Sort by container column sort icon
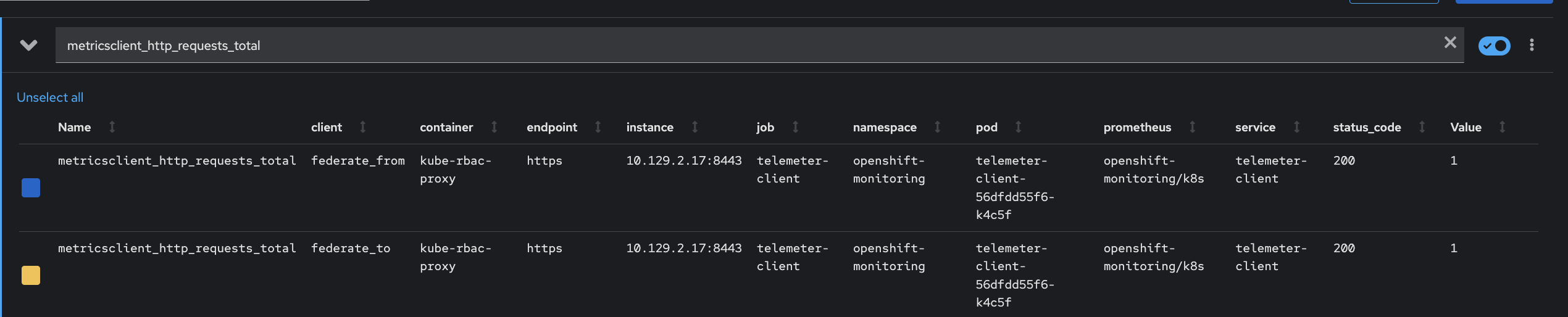Screen dimensions: 1568x317 pyautogui.click(x=494, y=127)
